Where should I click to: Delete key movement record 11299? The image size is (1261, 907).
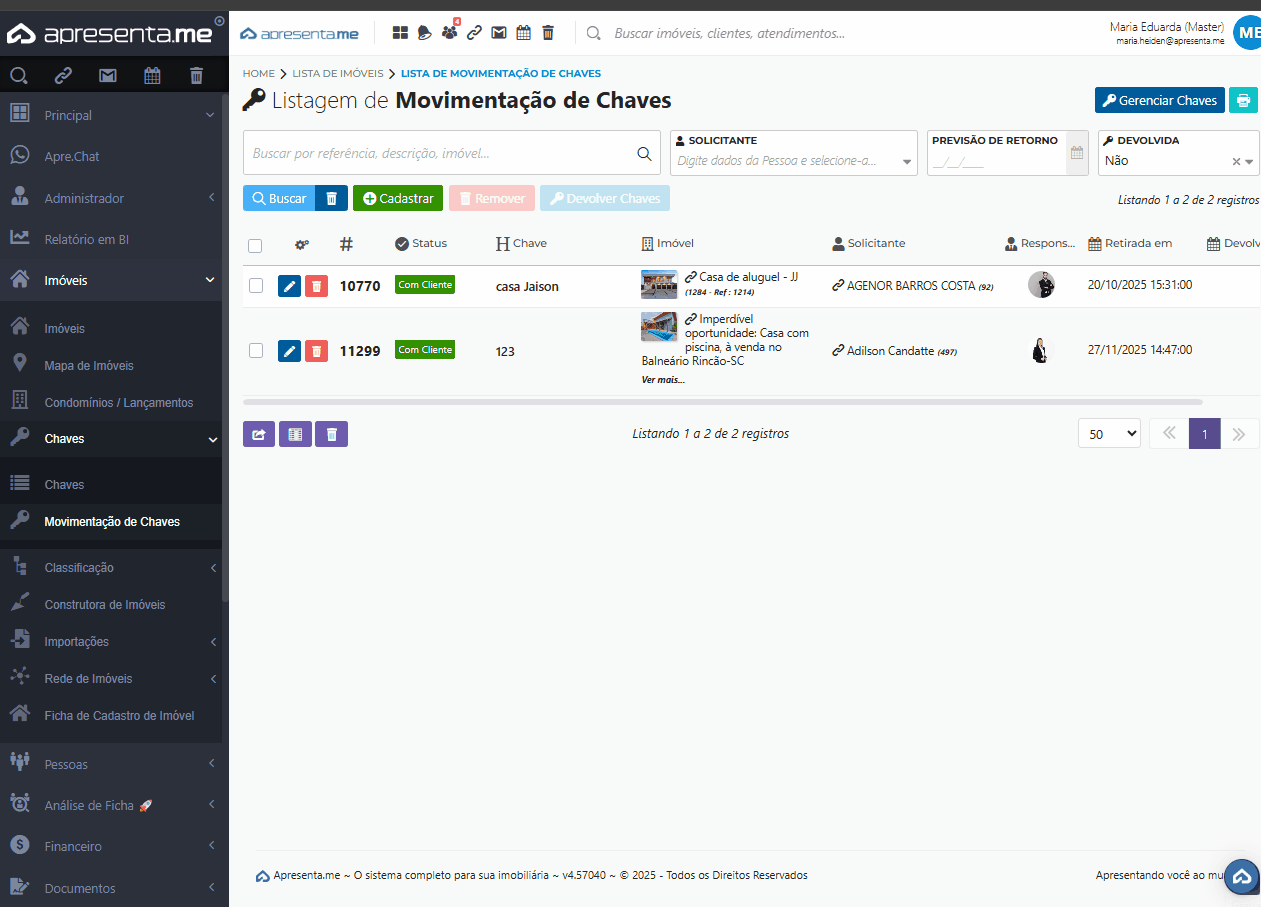pyautogui.click(x=316, y=351)
